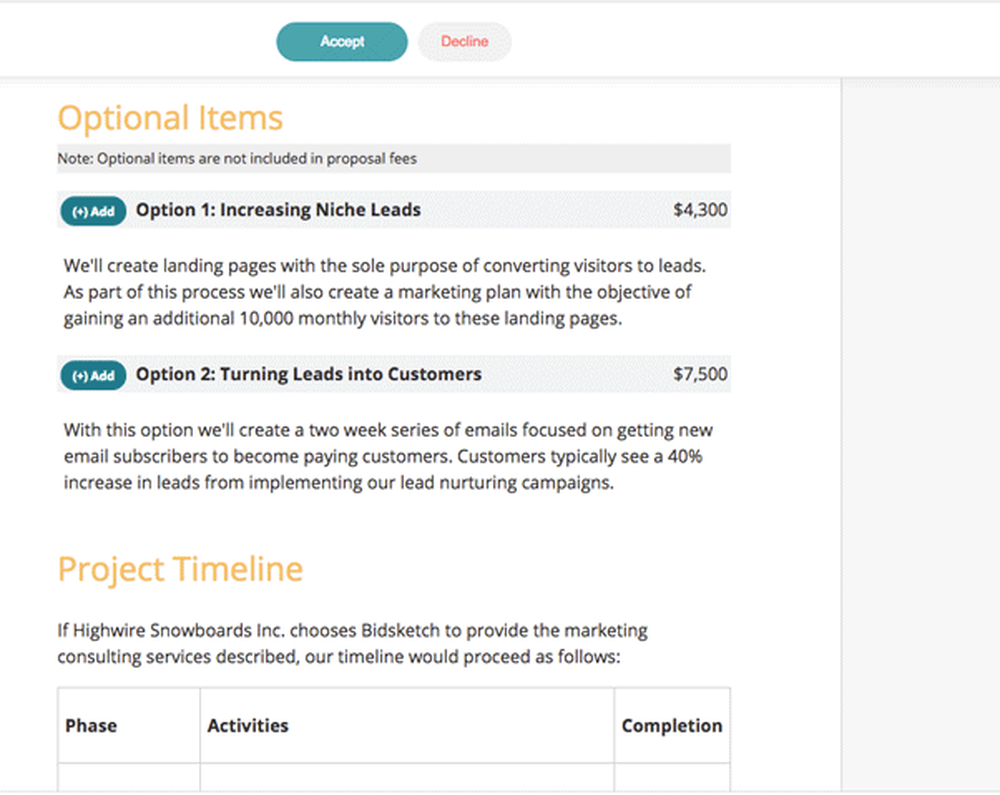This screenshot has width=1000, height=795.
Task: Click the Project Timeline heading
Action: (180, 569)
